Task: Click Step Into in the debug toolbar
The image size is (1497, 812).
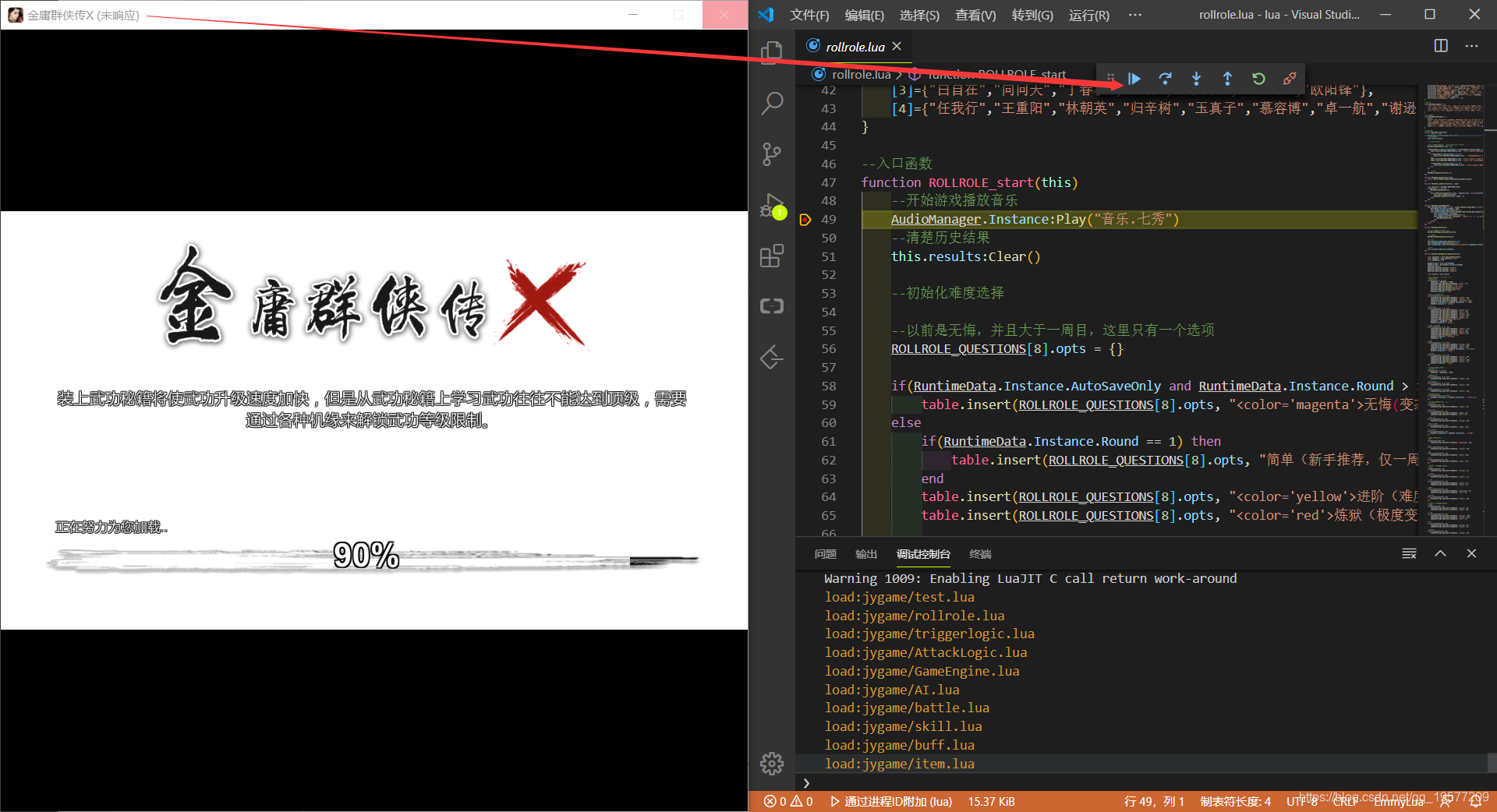Action: coord(1196,79)
